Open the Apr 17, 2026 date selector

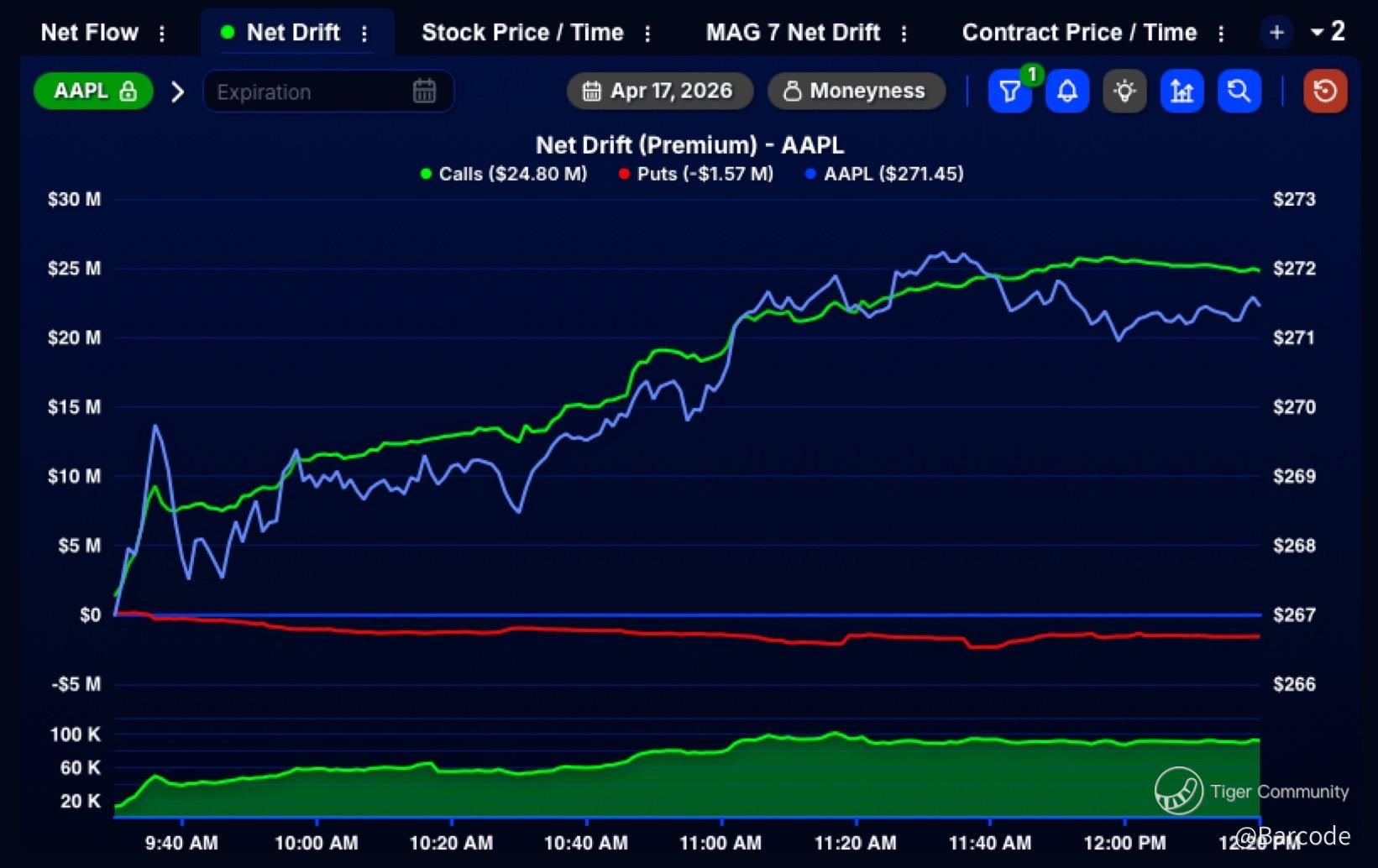659,91
